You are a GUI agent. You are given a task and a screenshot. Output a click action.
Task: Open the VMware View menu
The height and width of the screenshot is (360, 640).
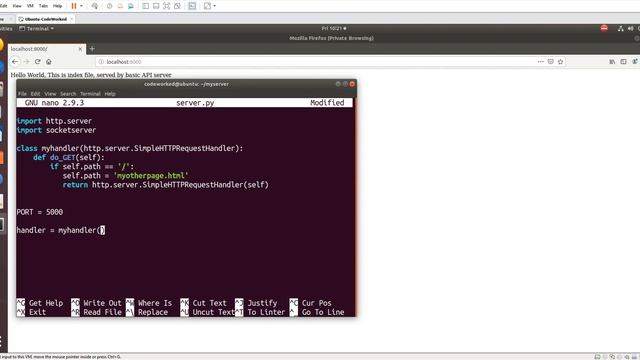tap(17, 6)
